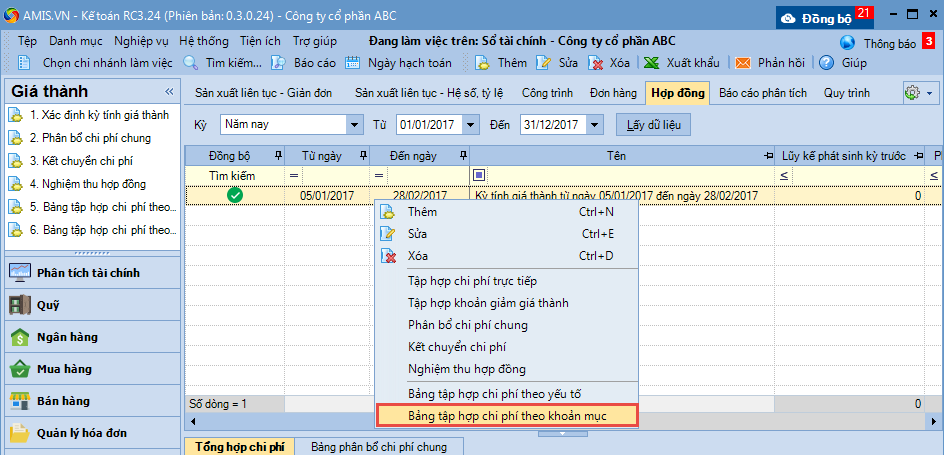The width and height of the screenshot is (944, 455).
Task: Expand the Kỳ period dropdown
Action: [x=354, y=125]
